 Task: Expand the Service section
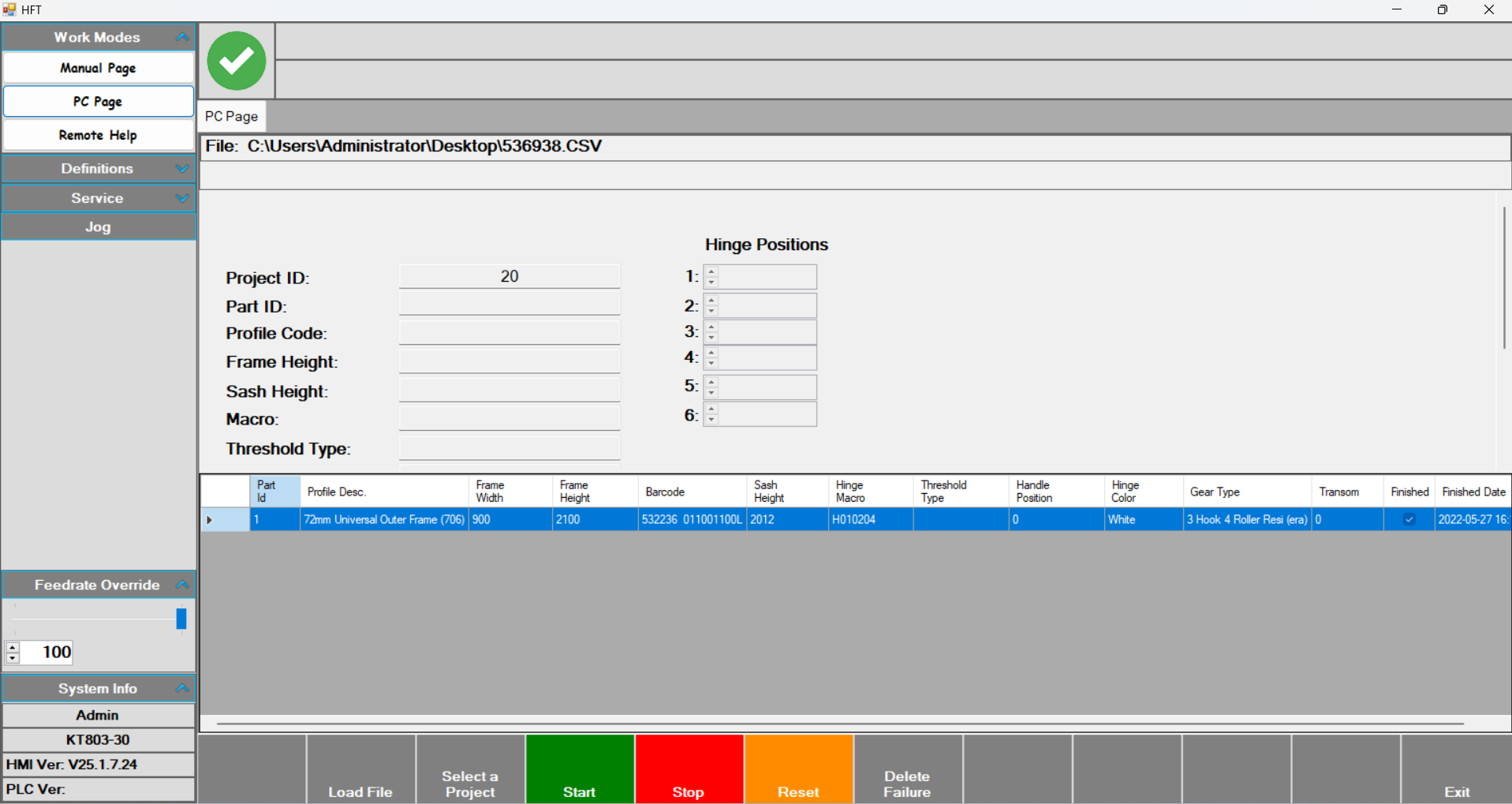182,198
